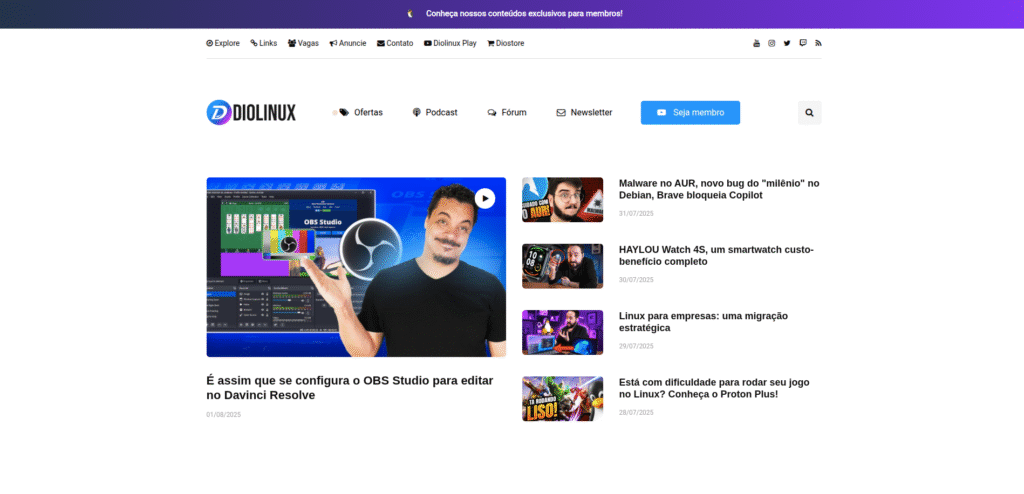
Task: Open the Newsletter page
Action: [584, 112]
